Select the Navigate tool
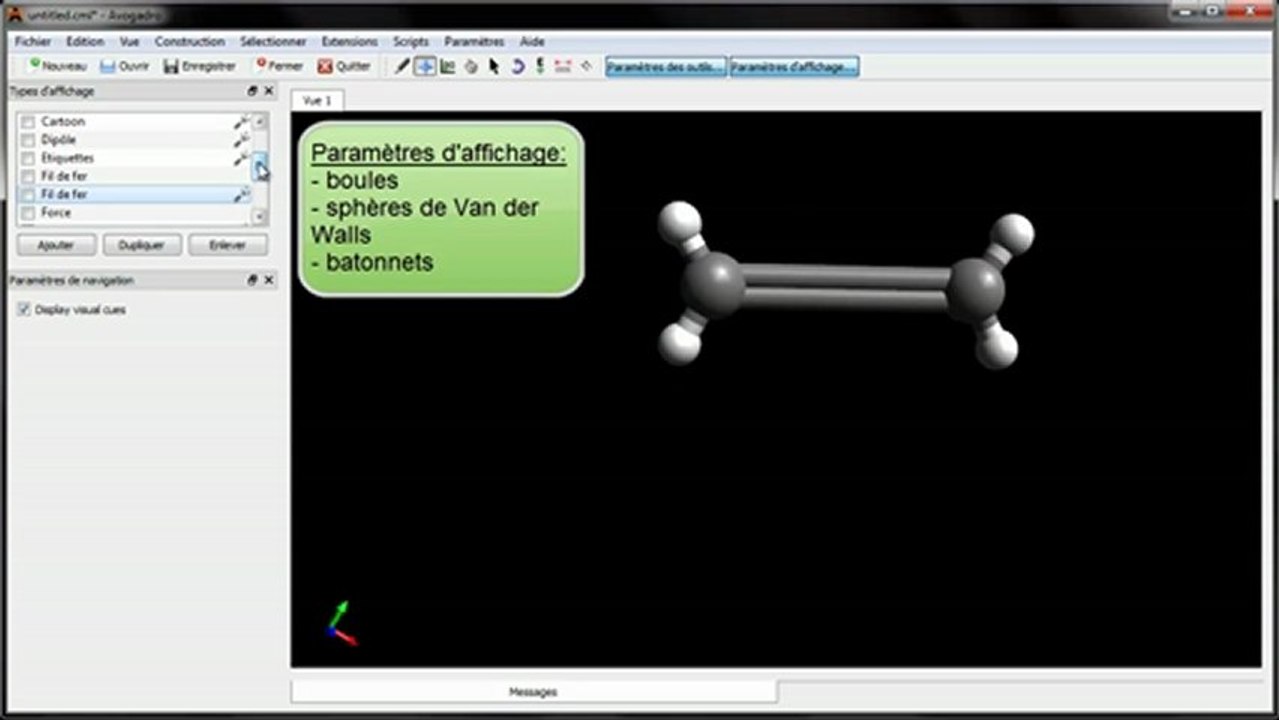The height and width of the screenshot is (720, 1279). pos(425,66)
